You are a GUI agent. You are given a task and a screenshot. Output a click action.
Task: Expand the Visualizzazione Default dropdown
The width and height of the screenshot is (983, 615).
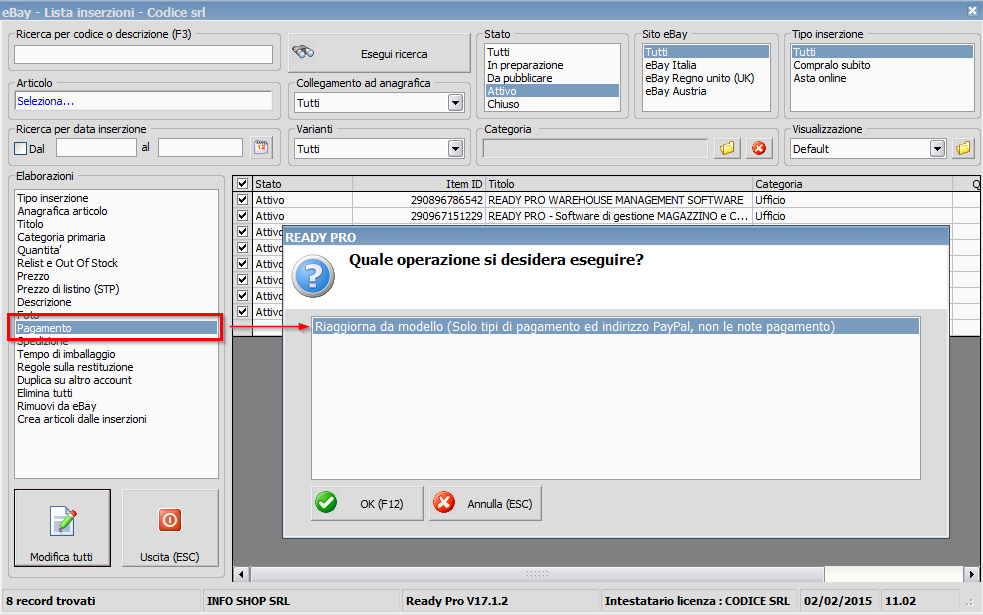click(937, 149)
